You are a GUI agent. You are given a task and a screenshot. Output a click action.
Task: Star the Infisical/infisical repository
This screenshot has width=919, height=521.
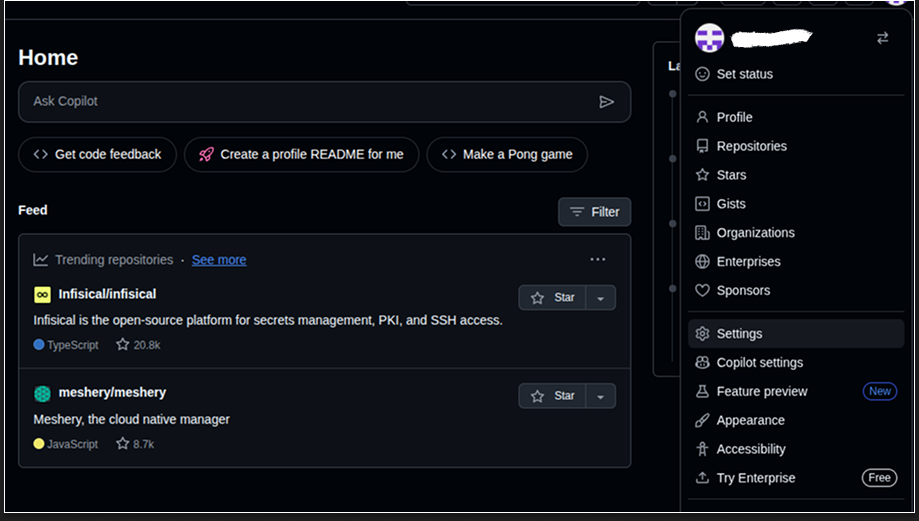click(553, 298)
